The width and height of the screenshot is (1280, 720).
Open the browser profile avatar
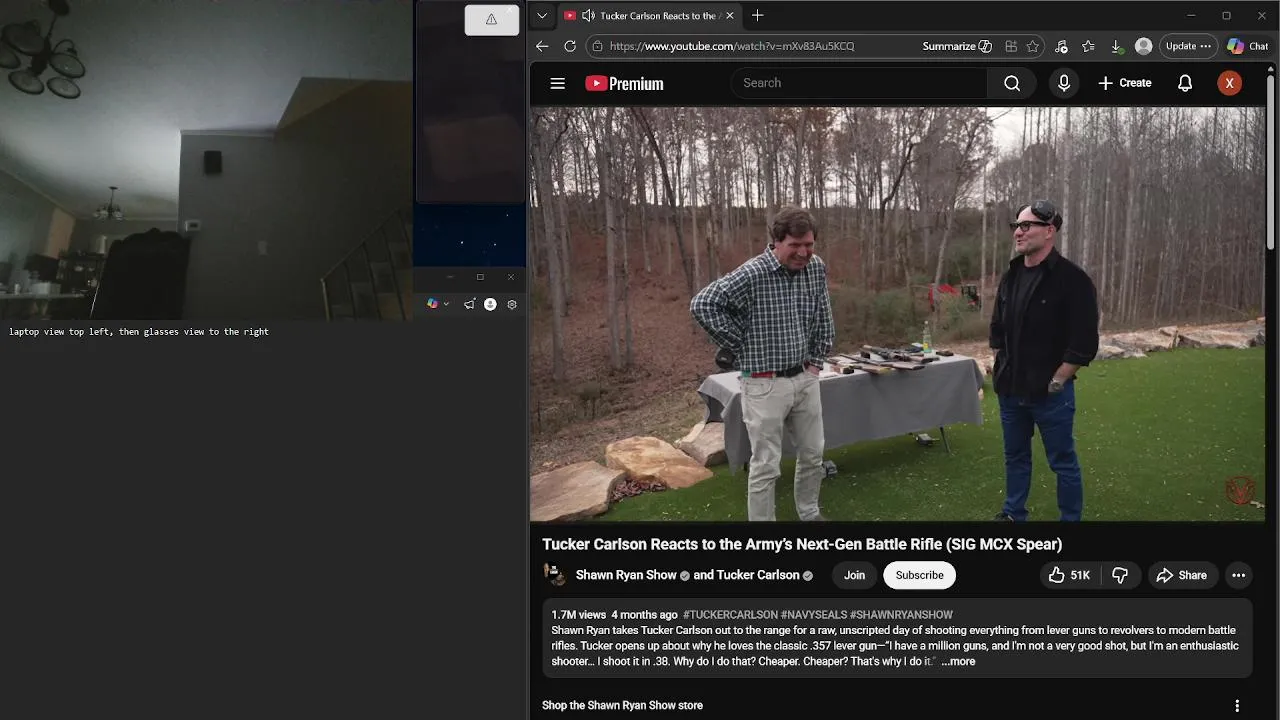click(x=1144, y=46)
